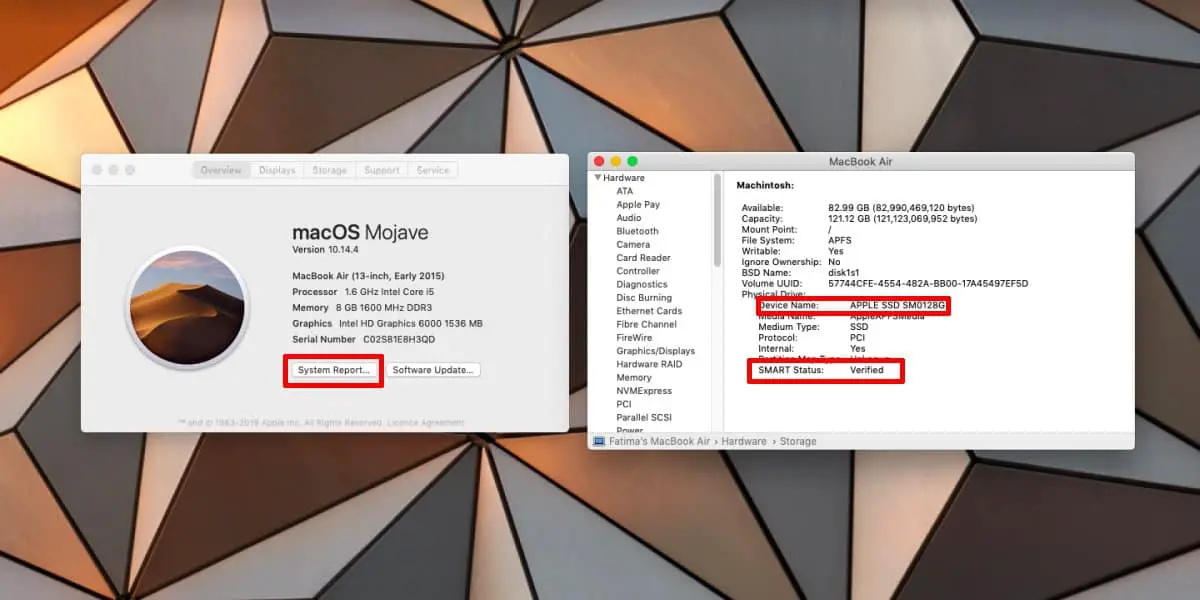Switch to the Storage tab
The height and width of the screenshot is (600, 1200).
coord(329,170)
